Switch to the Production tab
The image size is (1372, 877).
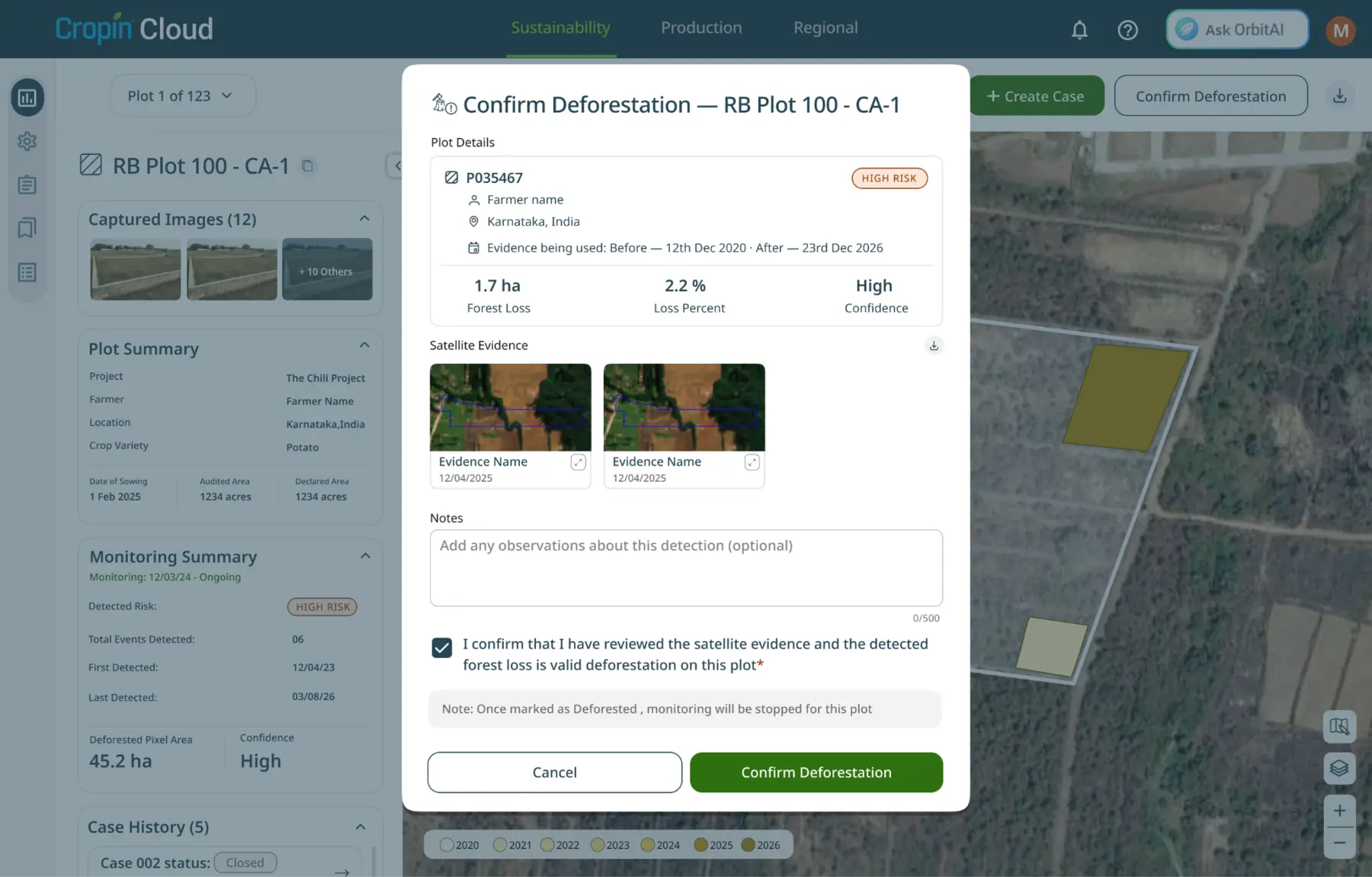(701, 28)
